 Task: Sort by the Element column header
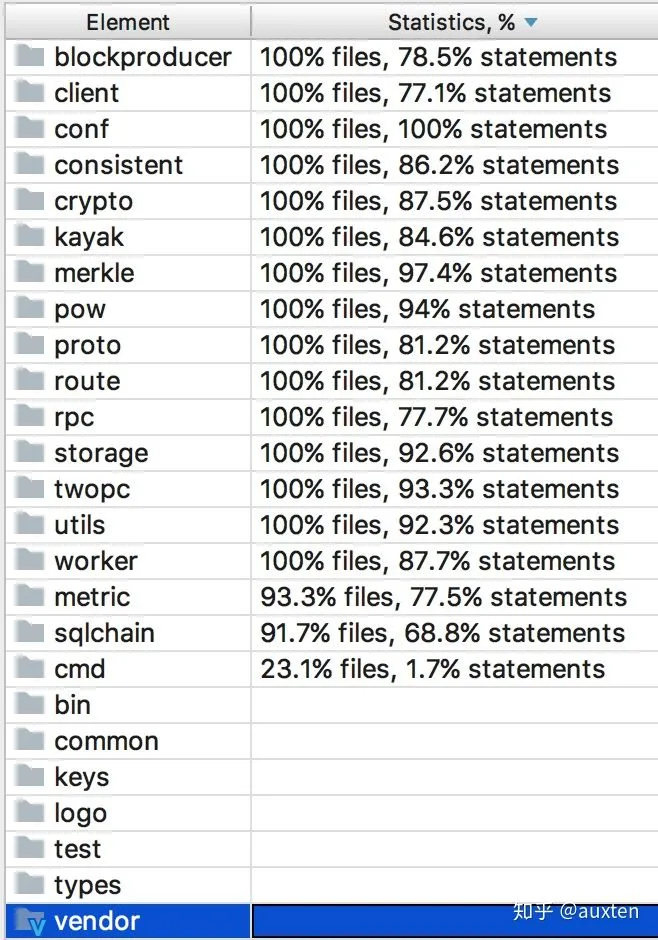126,22
